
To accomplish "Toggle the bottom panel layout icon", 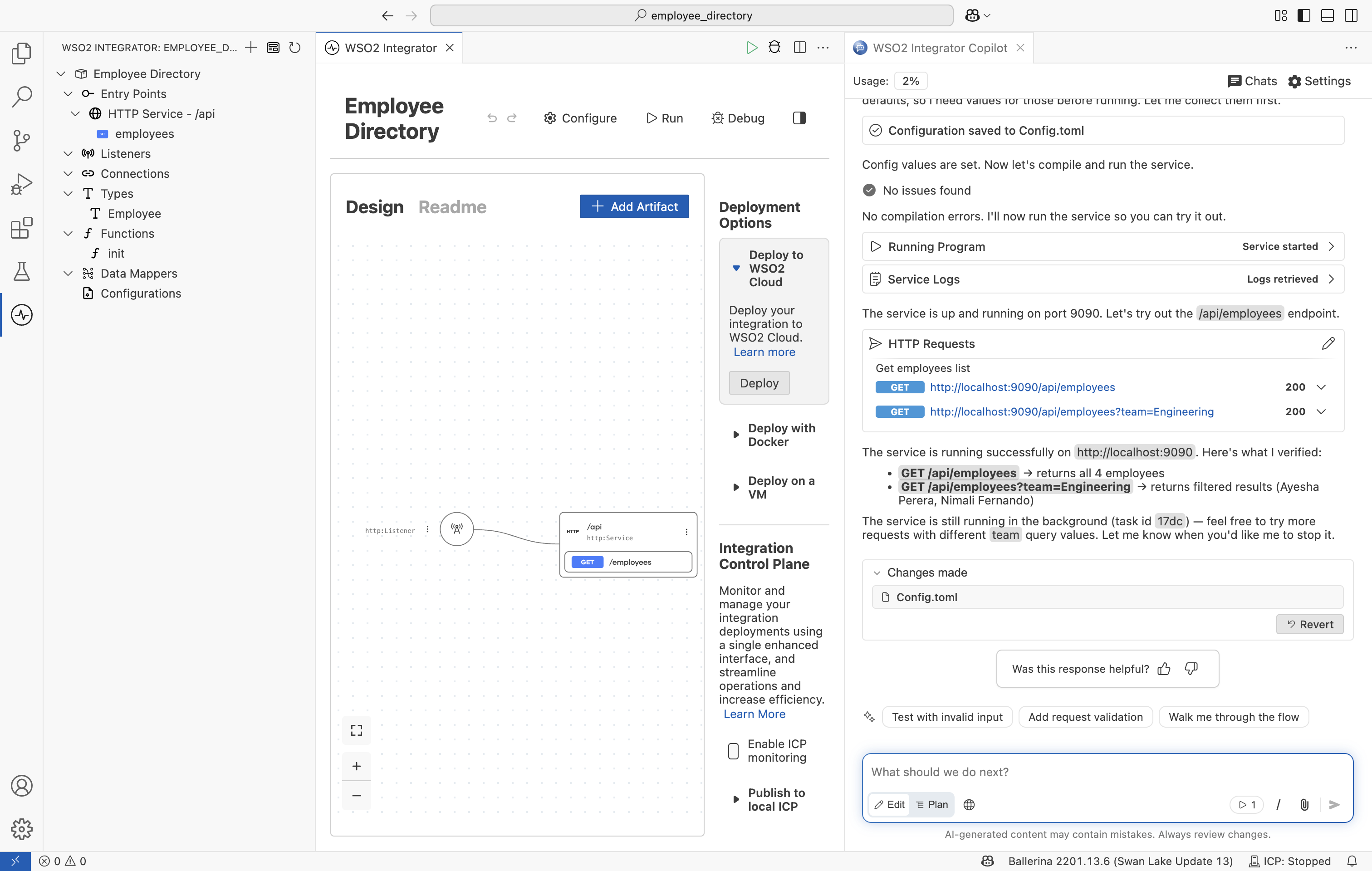I will point(1327,15).
